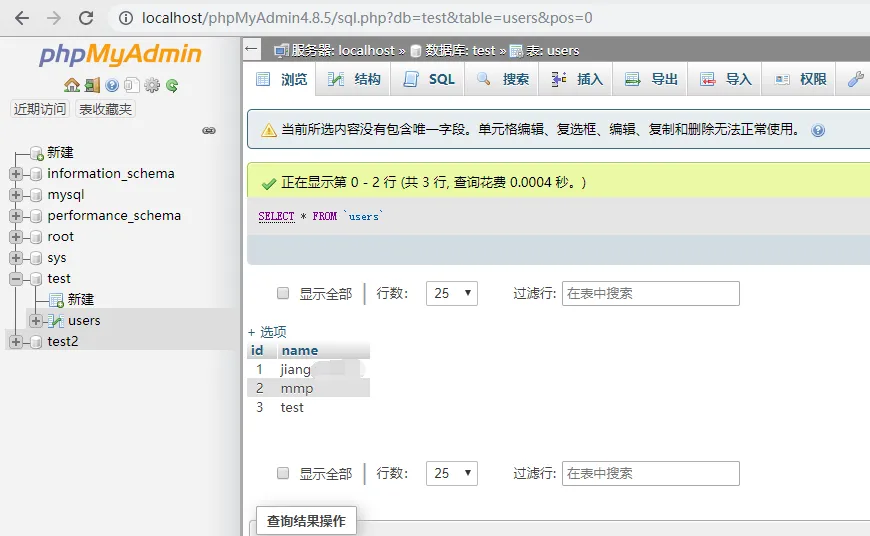Viewport: 870px width, 536px height.
Task: Open the 导出 tab
Action: [650, 79]
